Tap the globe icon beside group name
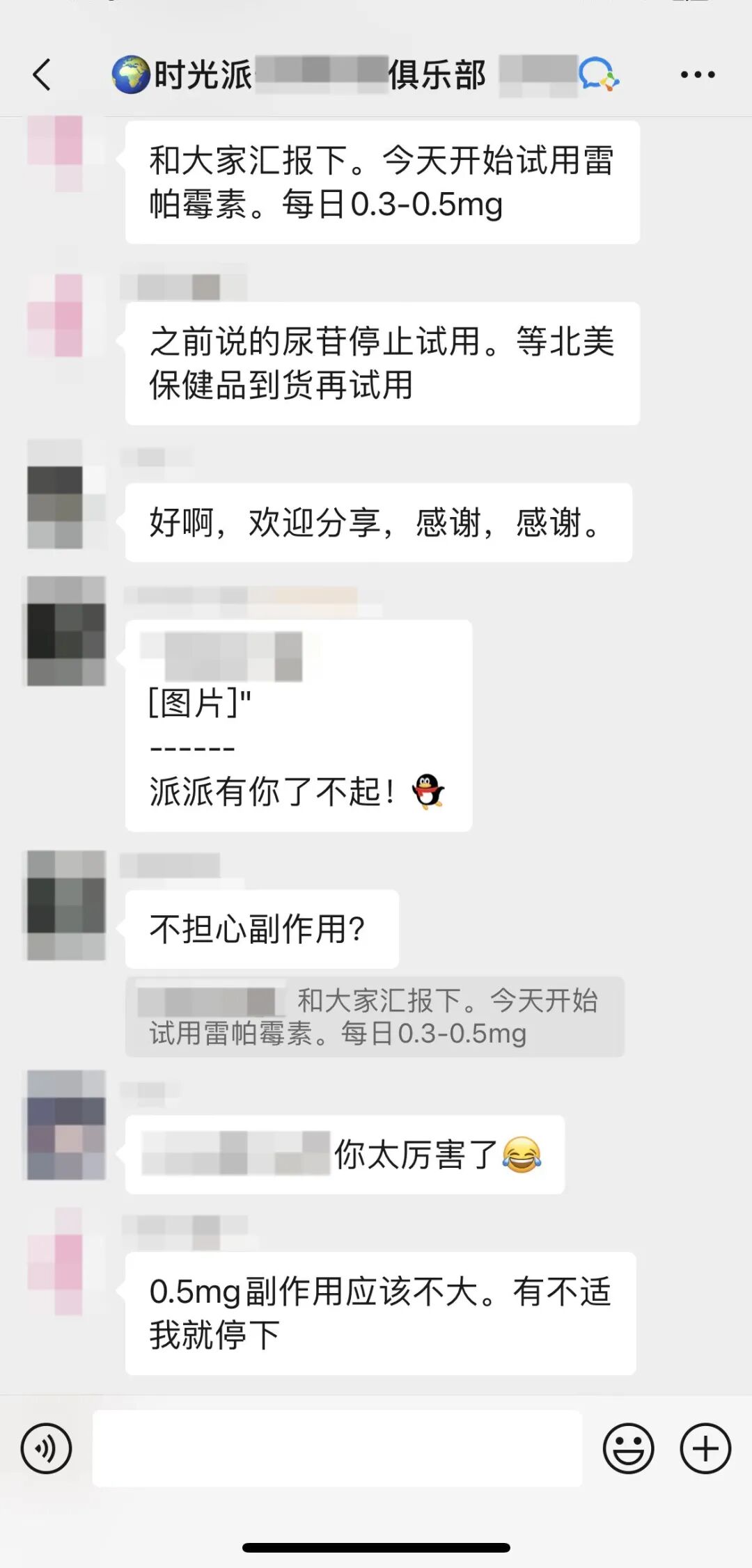This screenshot has width=752, height=1568. point(131,74)
